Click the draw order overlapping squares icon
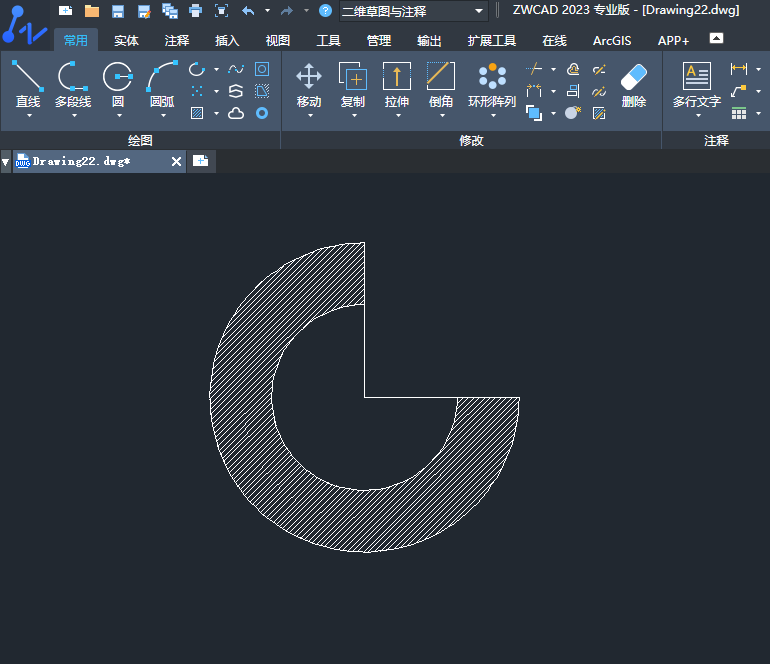 534,113
